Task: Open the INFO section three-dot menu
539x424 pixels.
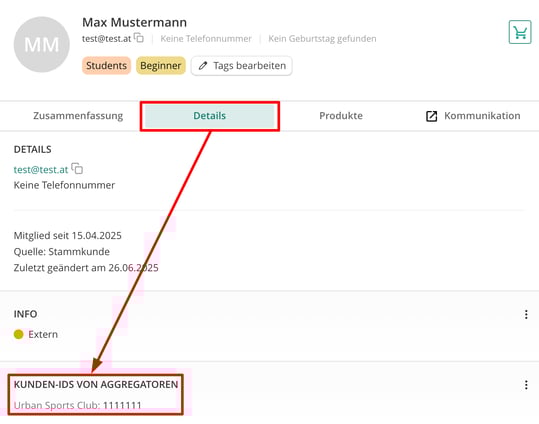Action: pyautogui.click(x=526, y=314)
